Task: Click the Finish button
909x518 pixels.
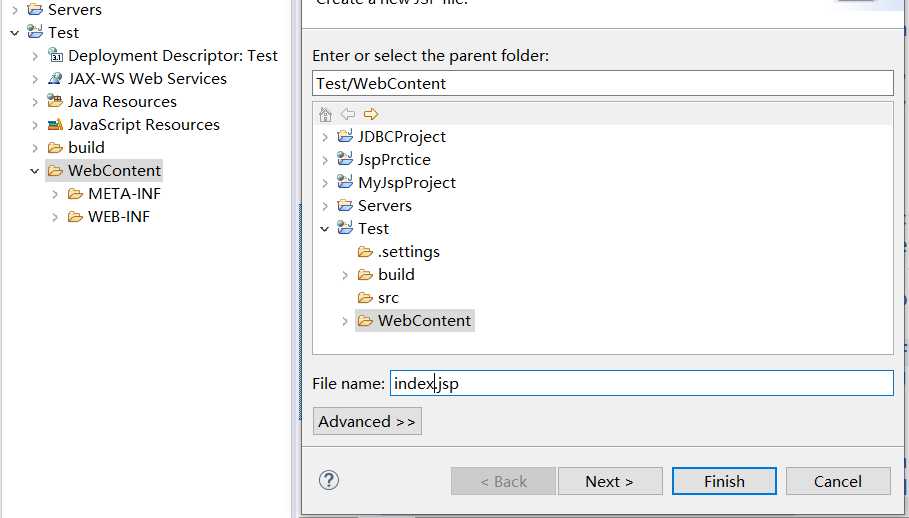Action: [x=724, y=481]
